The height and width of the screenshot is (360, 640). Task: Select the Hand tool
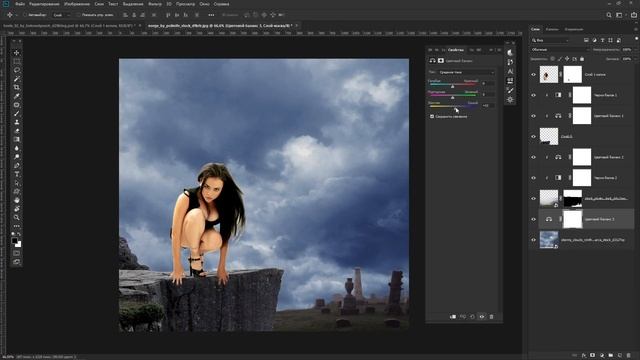tap(17, 200)
